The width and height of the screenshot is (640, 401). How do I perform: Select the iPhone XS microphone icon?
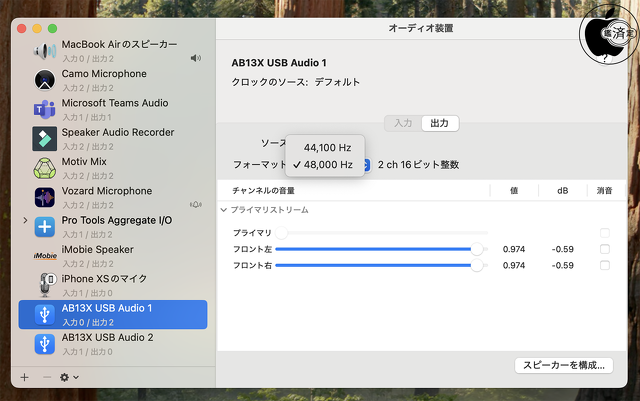pos(45,285)
